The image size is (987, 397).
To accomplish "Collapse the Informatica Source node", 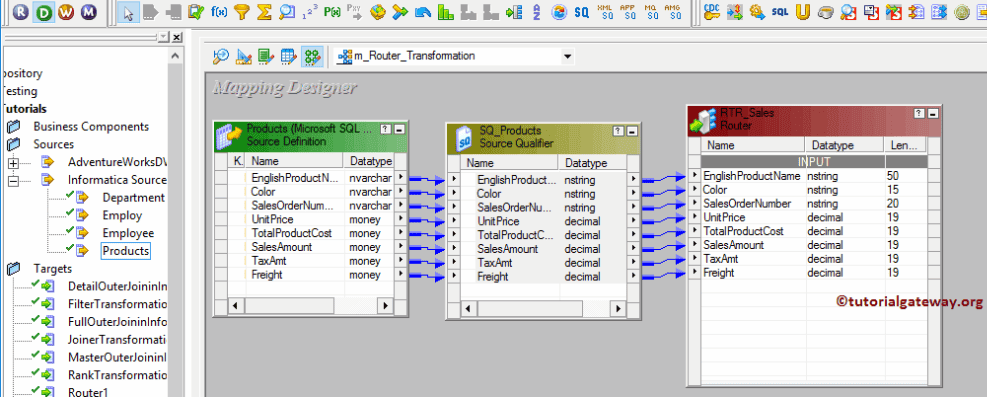I will tap(13, 180).
